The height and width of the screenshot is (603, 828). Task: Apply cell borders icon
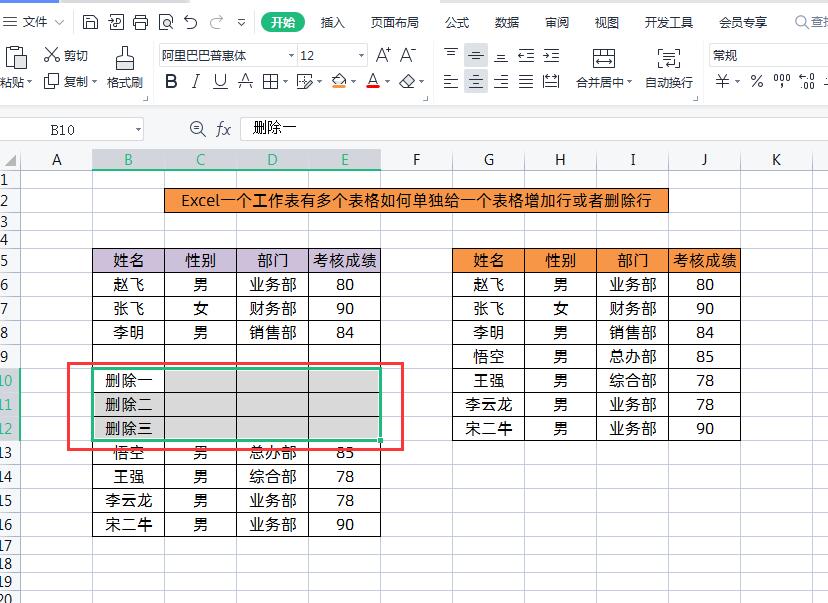(x=270, y=81)
